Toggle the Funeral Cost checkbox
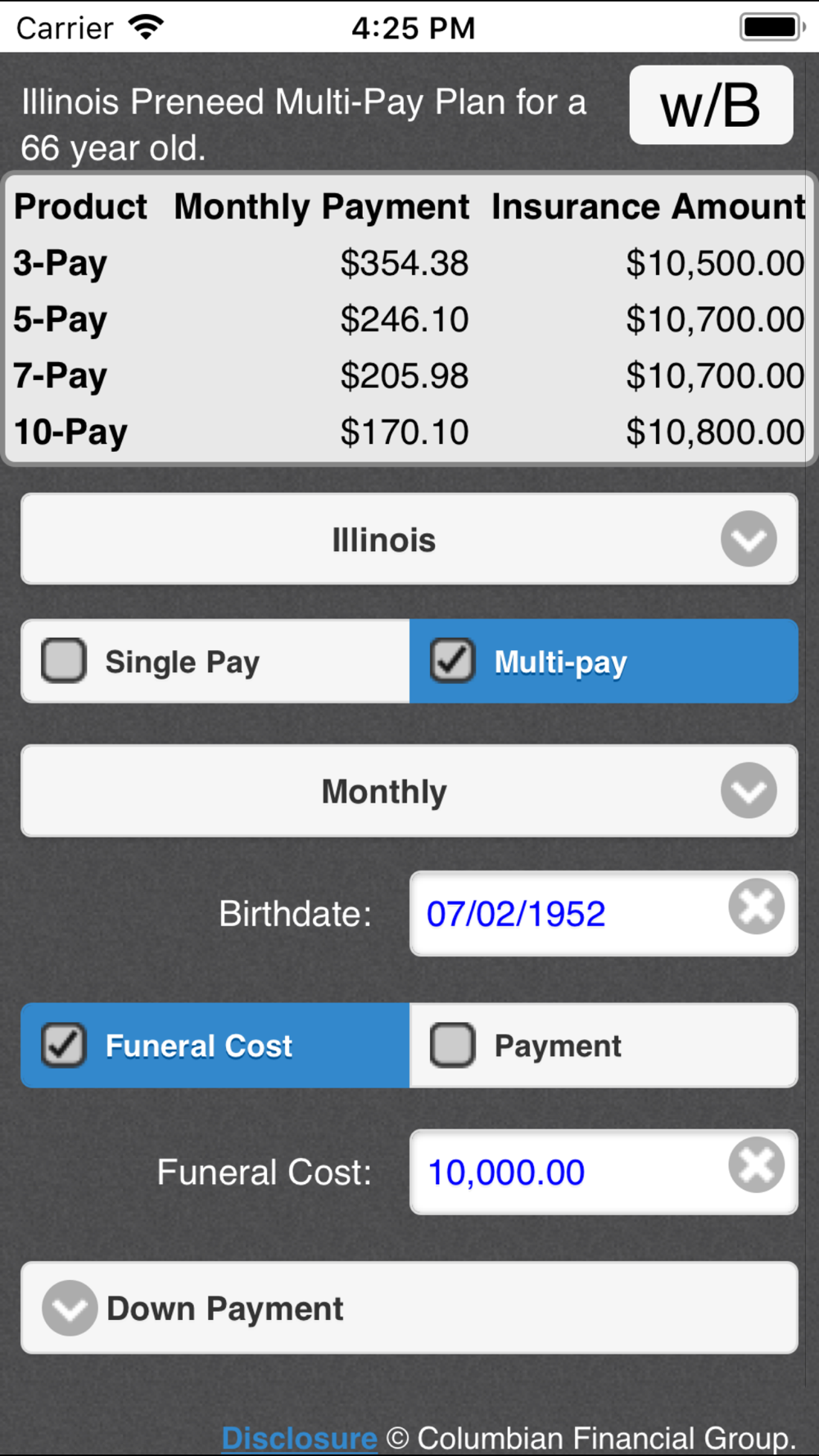 pyautogui.click(x=64, y=1045)
